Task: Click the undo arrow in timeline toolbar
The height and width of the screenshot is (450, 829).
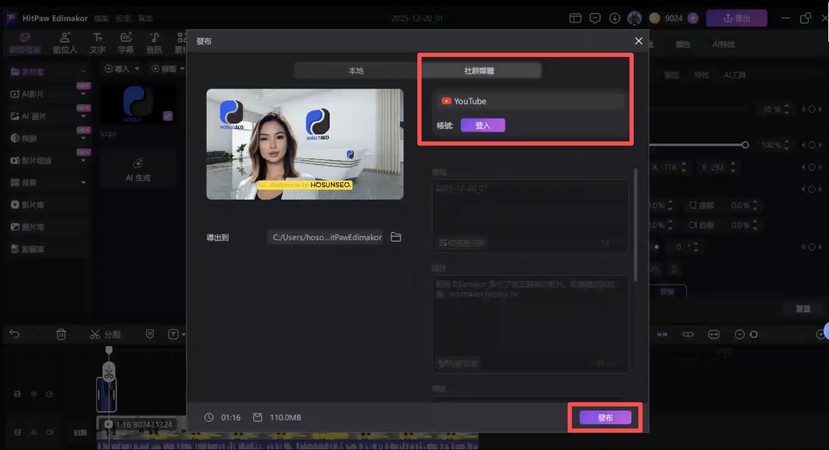Action: 15,334
